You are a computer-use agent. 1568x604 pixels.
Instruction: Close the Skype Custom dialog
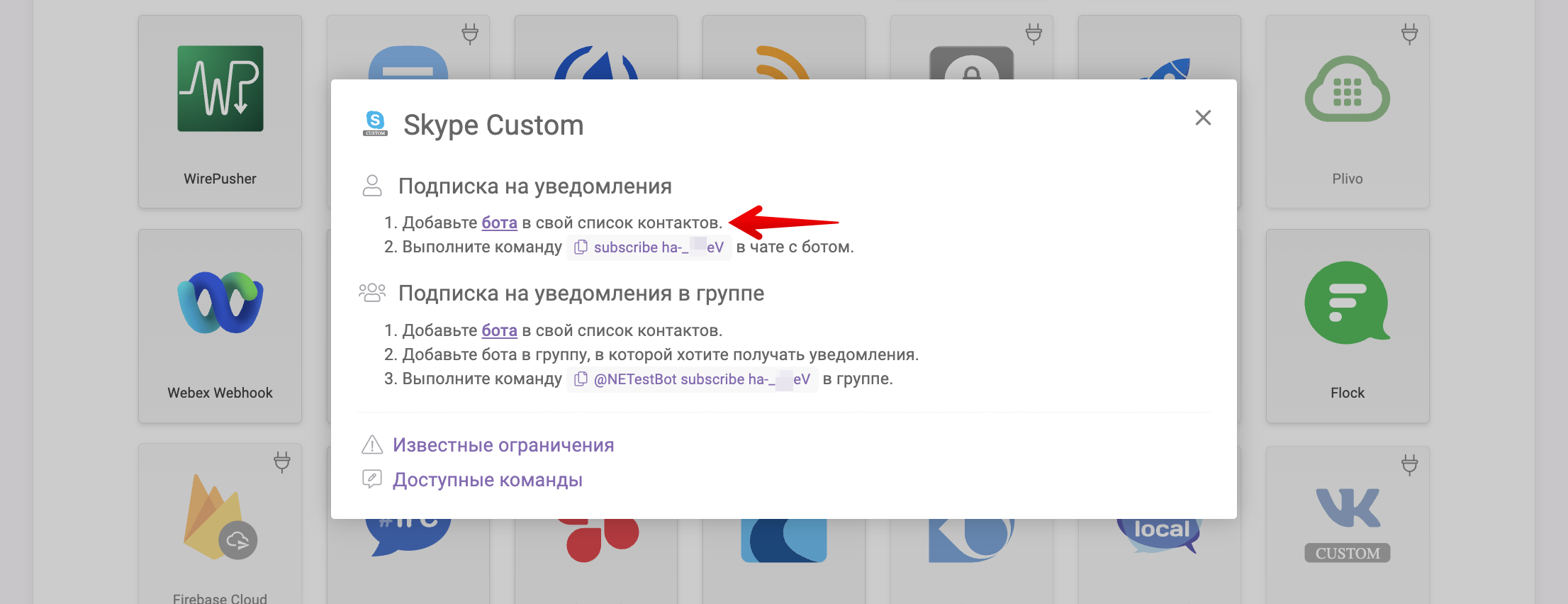coord(1203,118)
